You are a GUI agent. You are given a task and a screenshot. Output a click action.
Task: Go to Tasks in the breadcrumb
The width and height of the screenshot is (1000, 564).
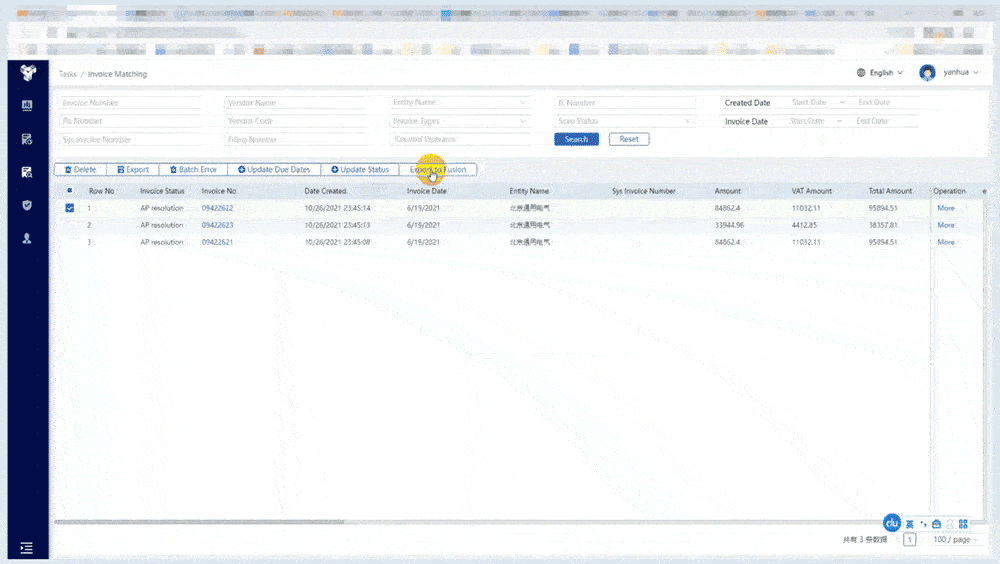68,74
